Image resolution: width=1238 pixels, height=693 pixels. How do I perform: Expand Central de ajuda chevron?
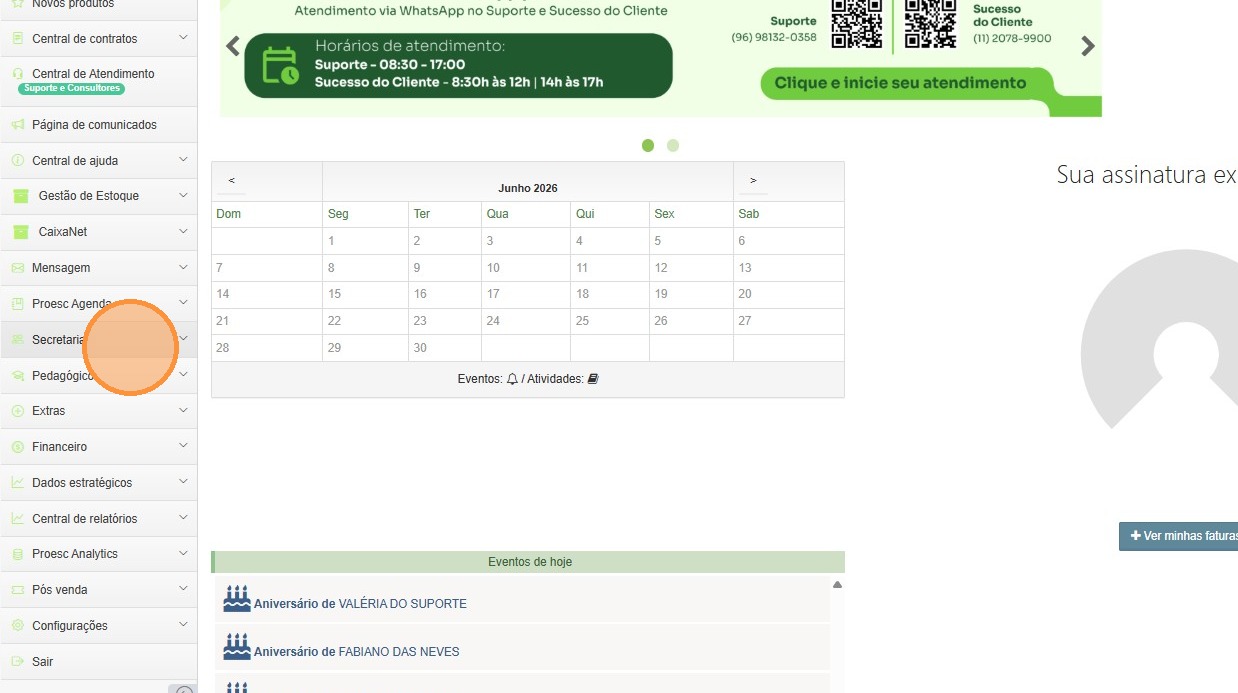(183, 160)
